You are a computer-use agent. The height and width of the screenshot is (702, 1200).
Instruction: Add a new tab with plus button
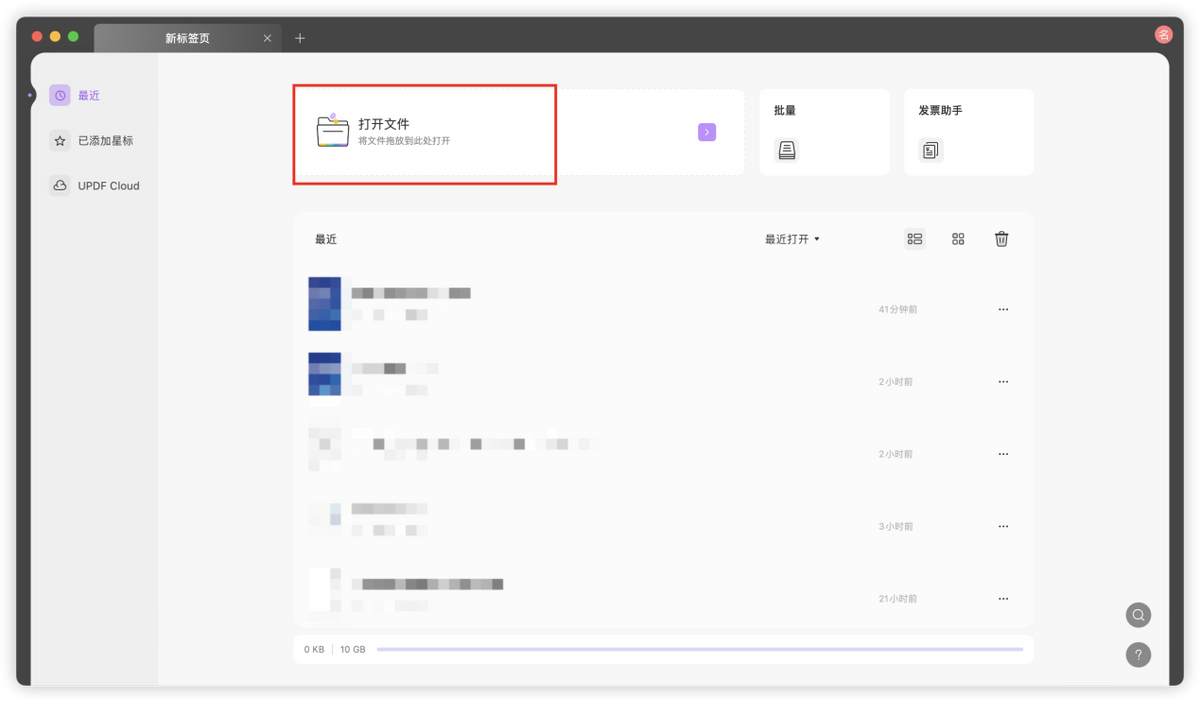click(x=300, y=38)
